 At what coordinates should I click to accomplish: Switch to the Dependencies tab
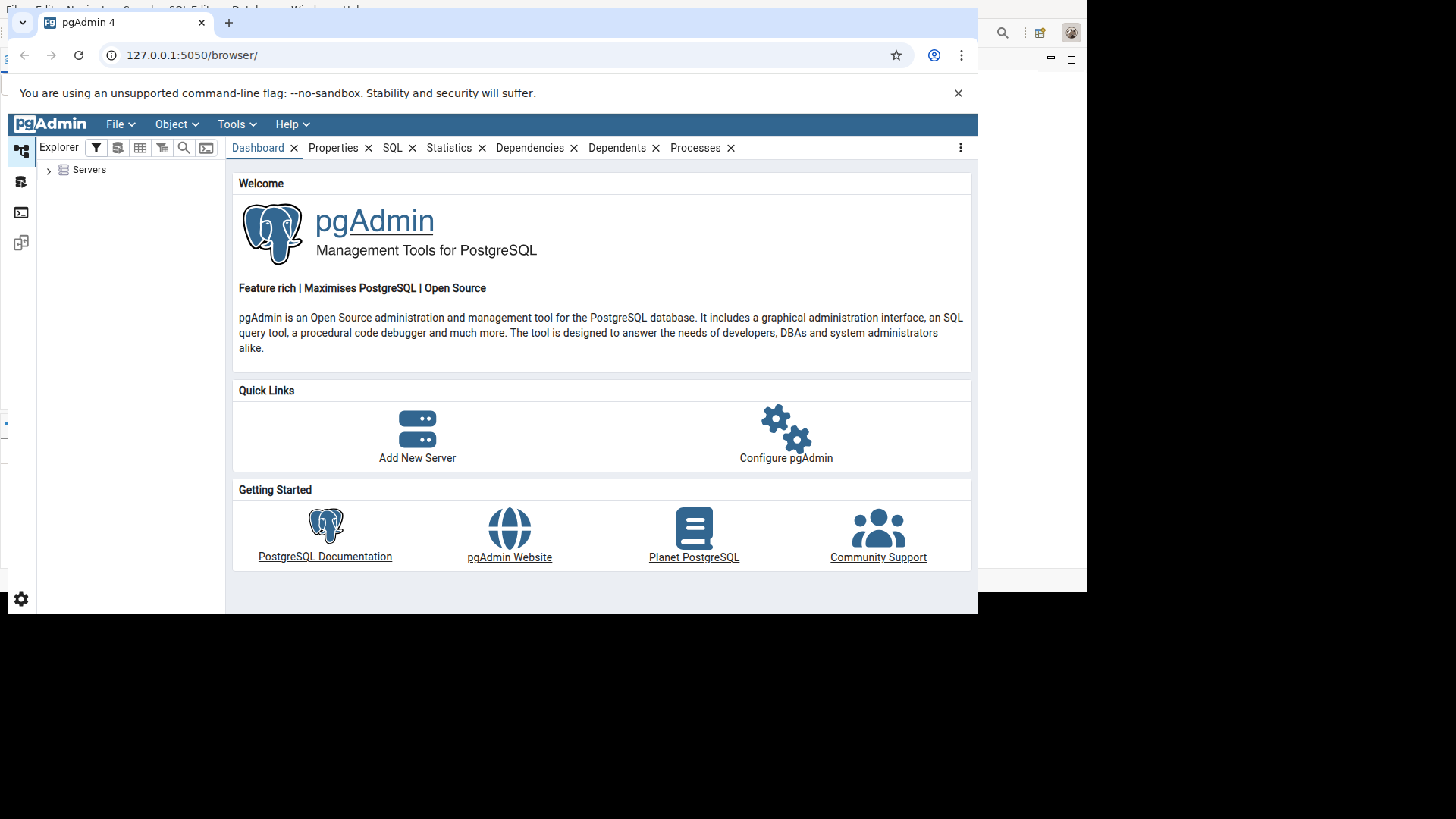(x=530, y=148)
